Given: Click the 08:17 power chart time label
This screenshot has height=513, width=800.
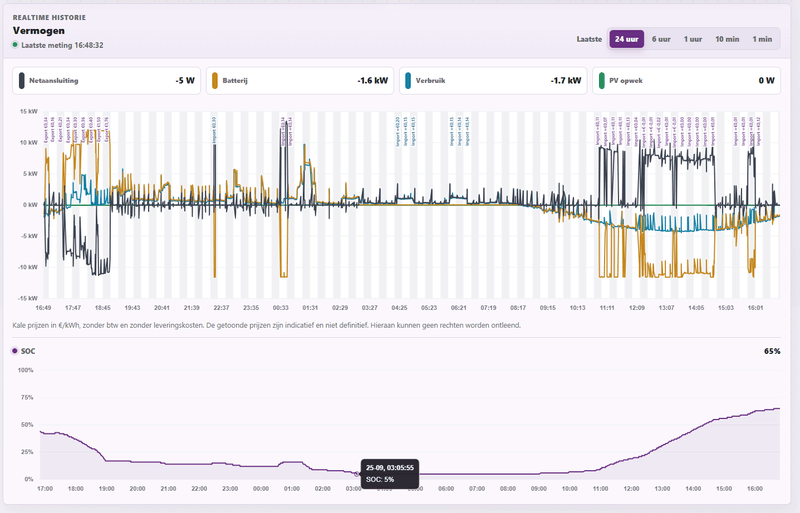Looking at the screenshot, I should [x=518, y=308].
